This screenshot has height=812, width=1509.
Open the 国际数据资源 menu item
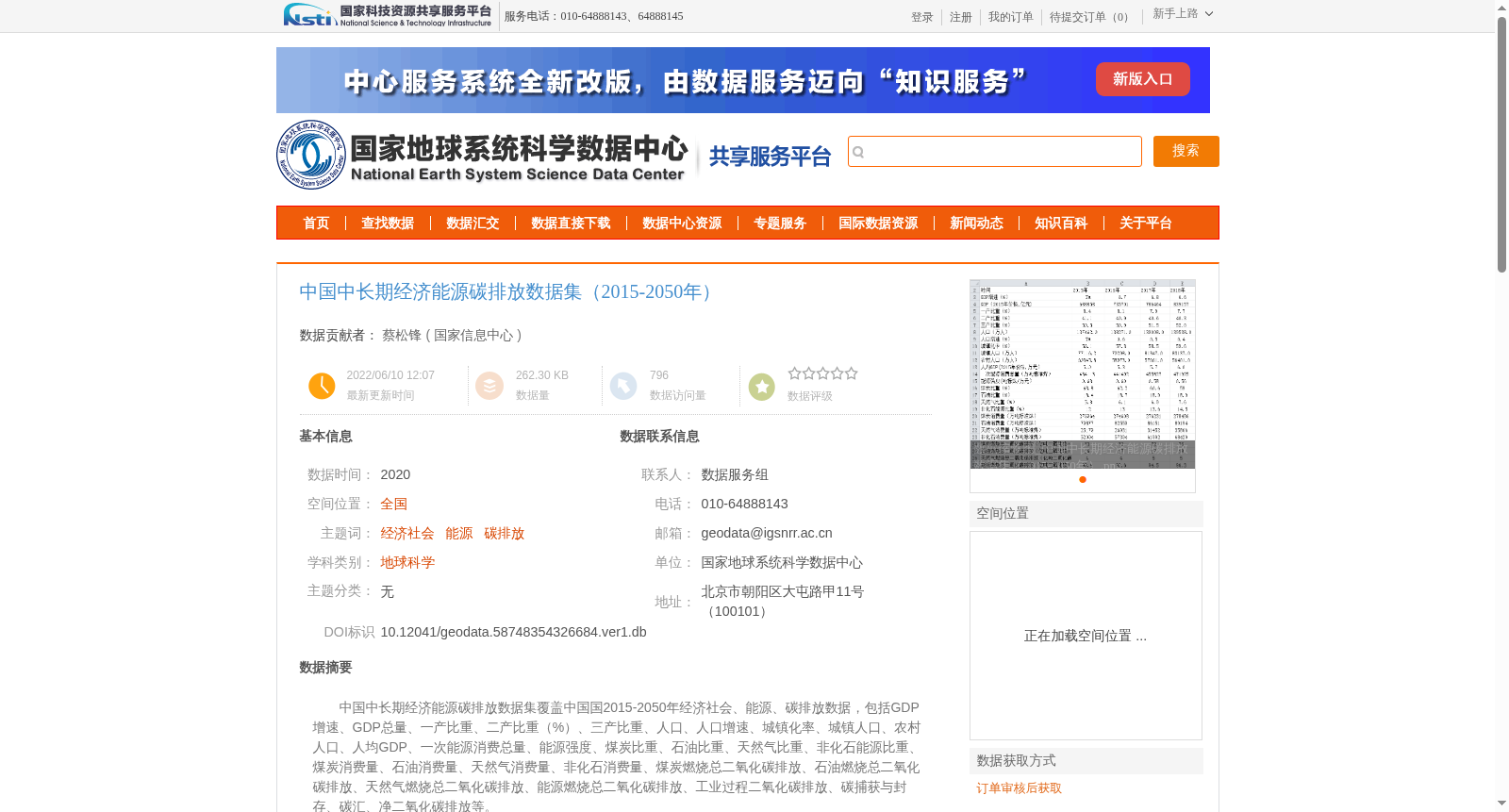click(x=878, y=224)
